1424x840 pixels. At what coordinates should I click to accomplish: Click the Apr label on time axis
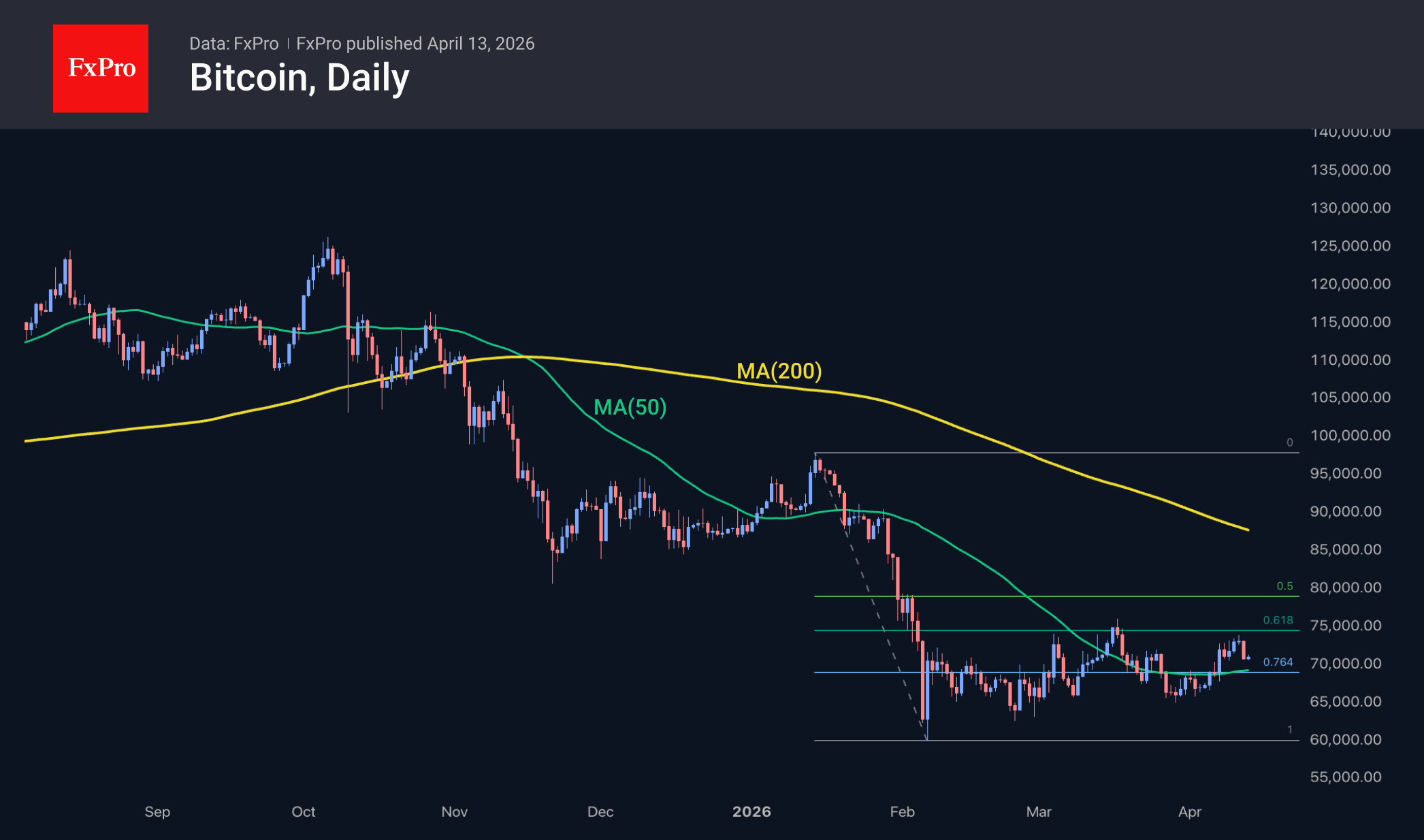[1190, 811]
